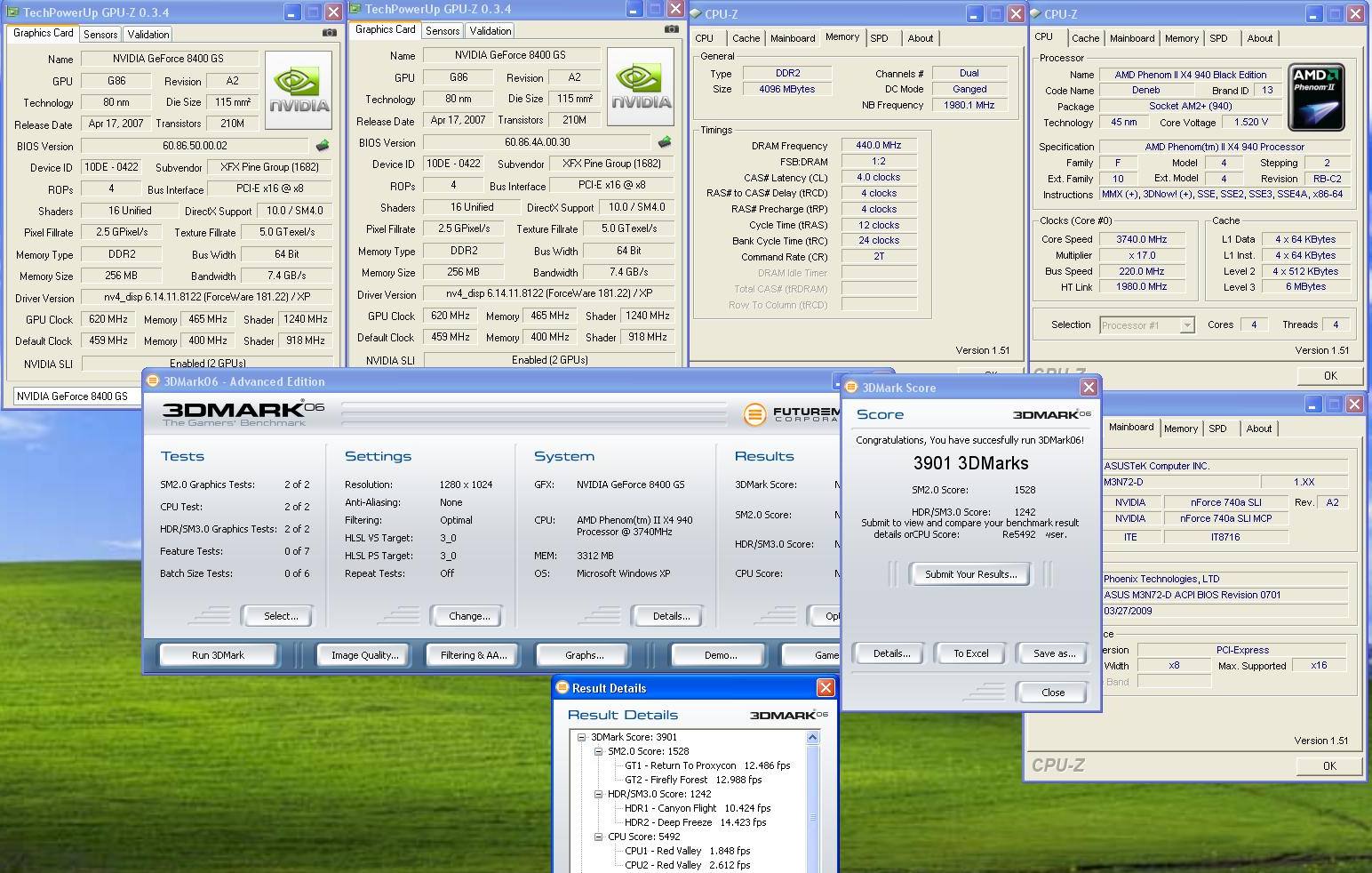Open Filtering & AA... settings

pyautogui.click(x=474, y=655)
